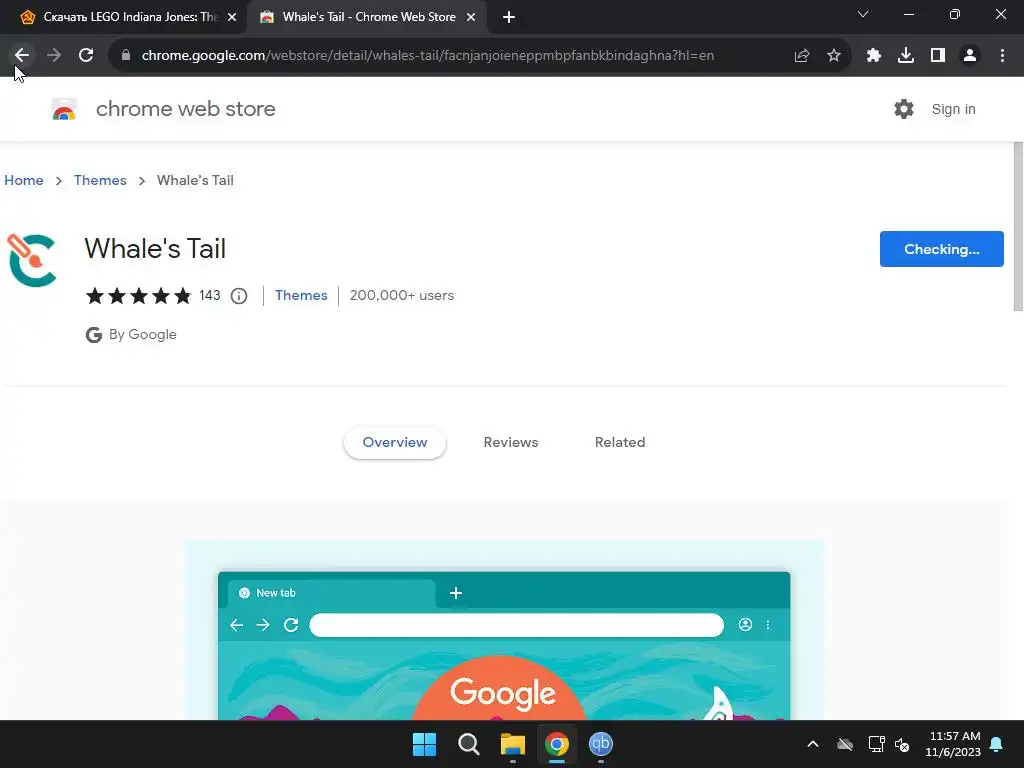The width and height of the screenshot is (1024, 768).
Task: Click the Home breadcrumb link
Action: [x=24, y=180]
